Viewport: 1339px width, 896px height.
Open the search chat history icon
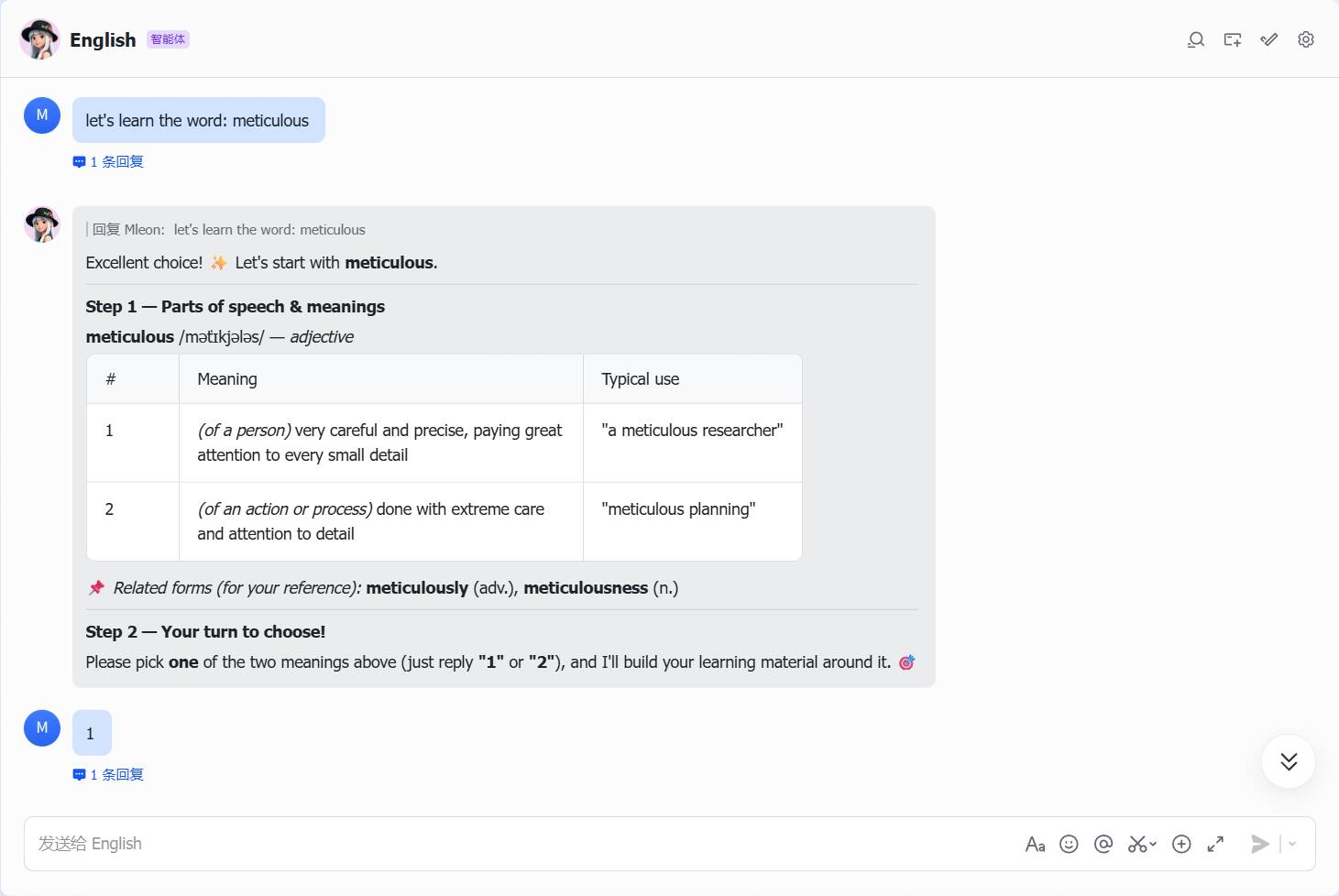click(1195, 39)
